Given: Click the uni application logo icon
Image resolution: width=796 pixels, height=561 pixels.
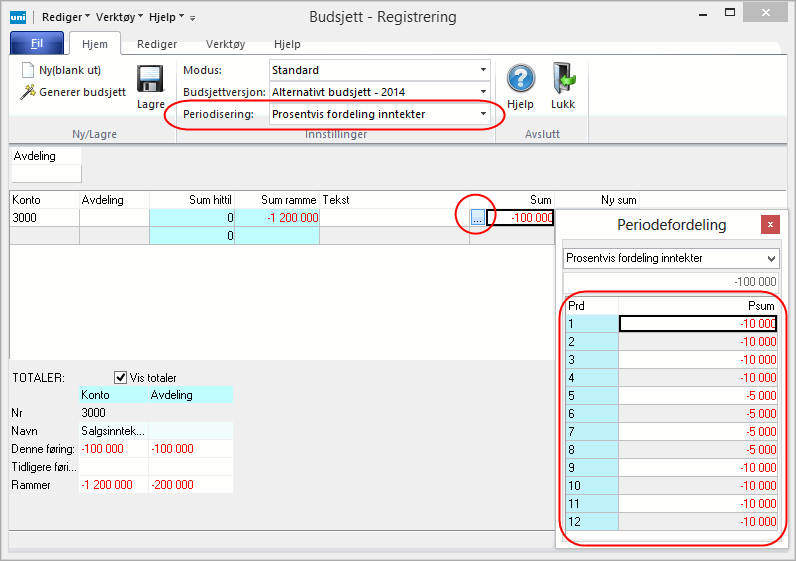Looking at the screenshot, I should [18, 18].
